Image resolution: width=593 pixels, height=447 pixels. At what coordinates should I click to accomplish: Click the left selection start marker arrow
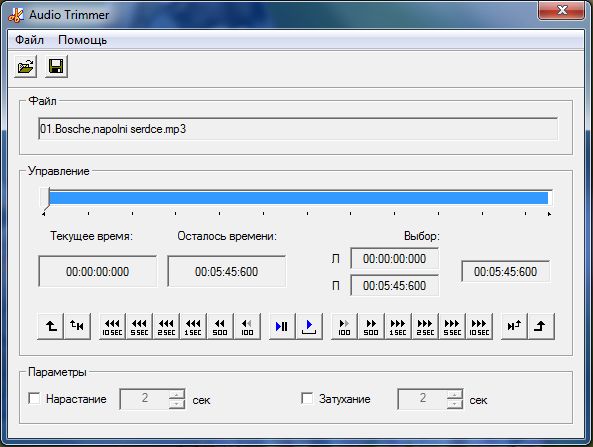(44, 214)
